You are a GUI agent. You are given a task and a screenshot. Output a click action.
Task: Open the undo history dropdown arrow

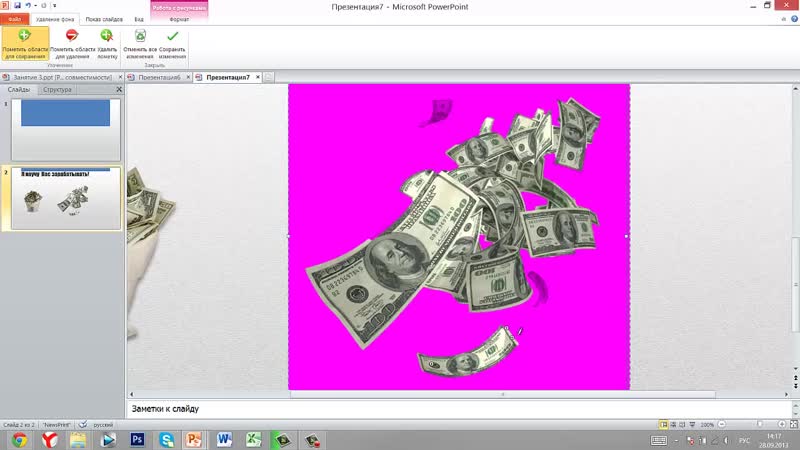coord(36,6)
